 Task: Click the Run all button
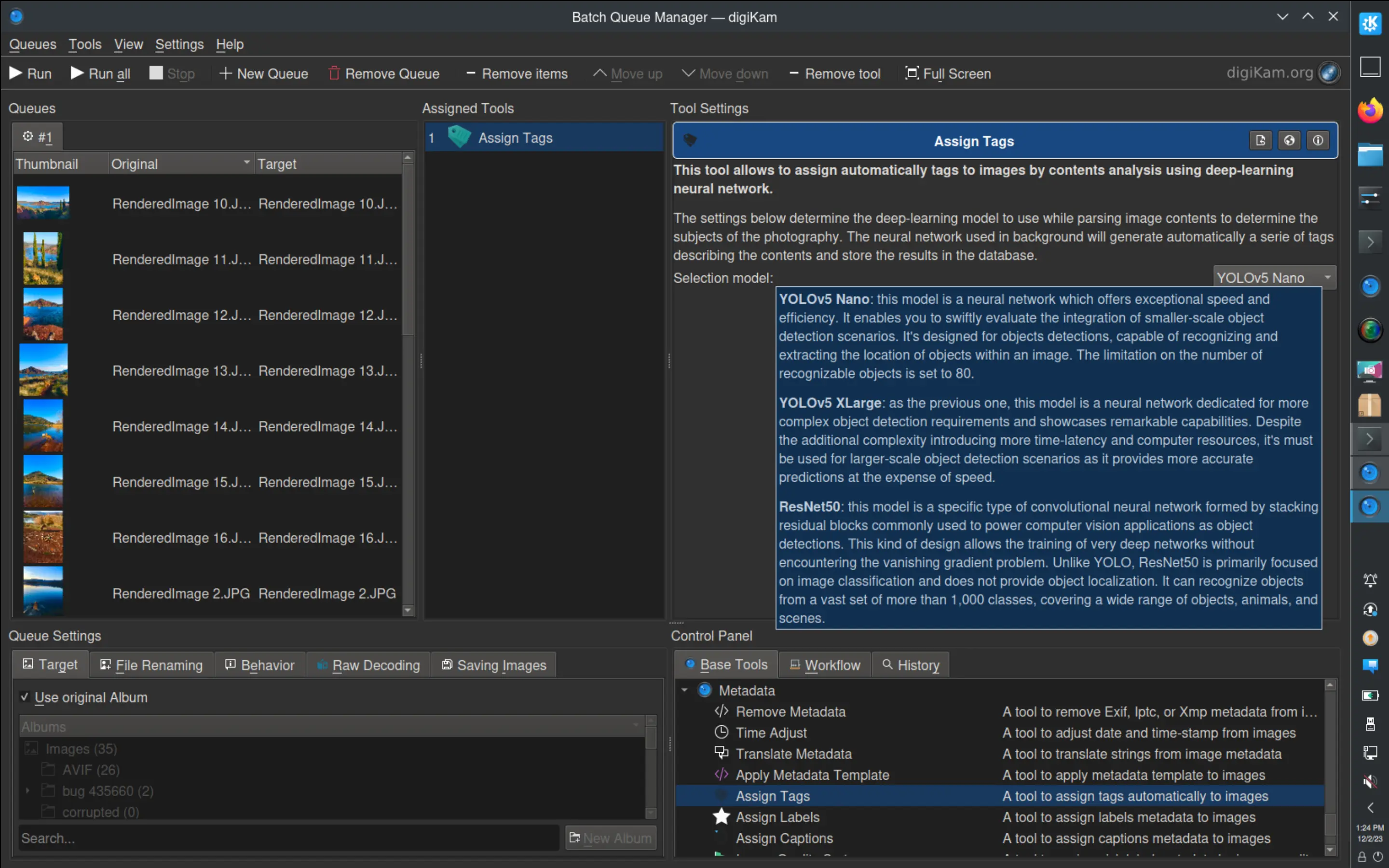(x=100, y=73)
